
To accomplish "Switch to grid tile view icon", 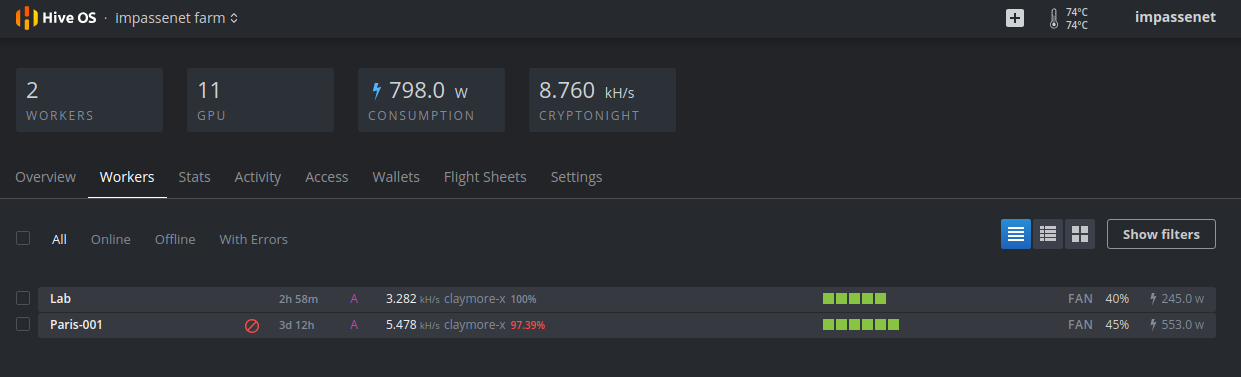I will [x=1080, y=234].
